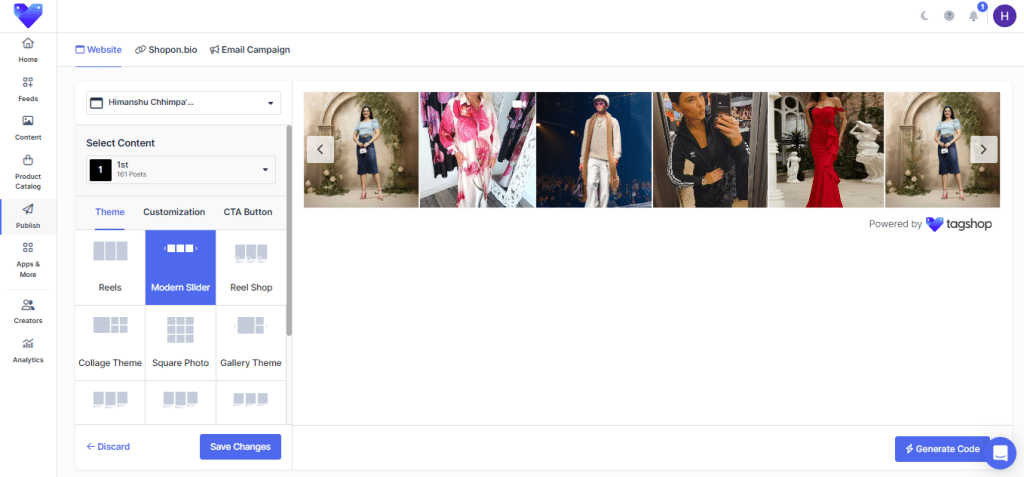The width and height of the screenshot is (1024, 477).
Task: Click the Generate Code button
Action: (x=942, y=449)
